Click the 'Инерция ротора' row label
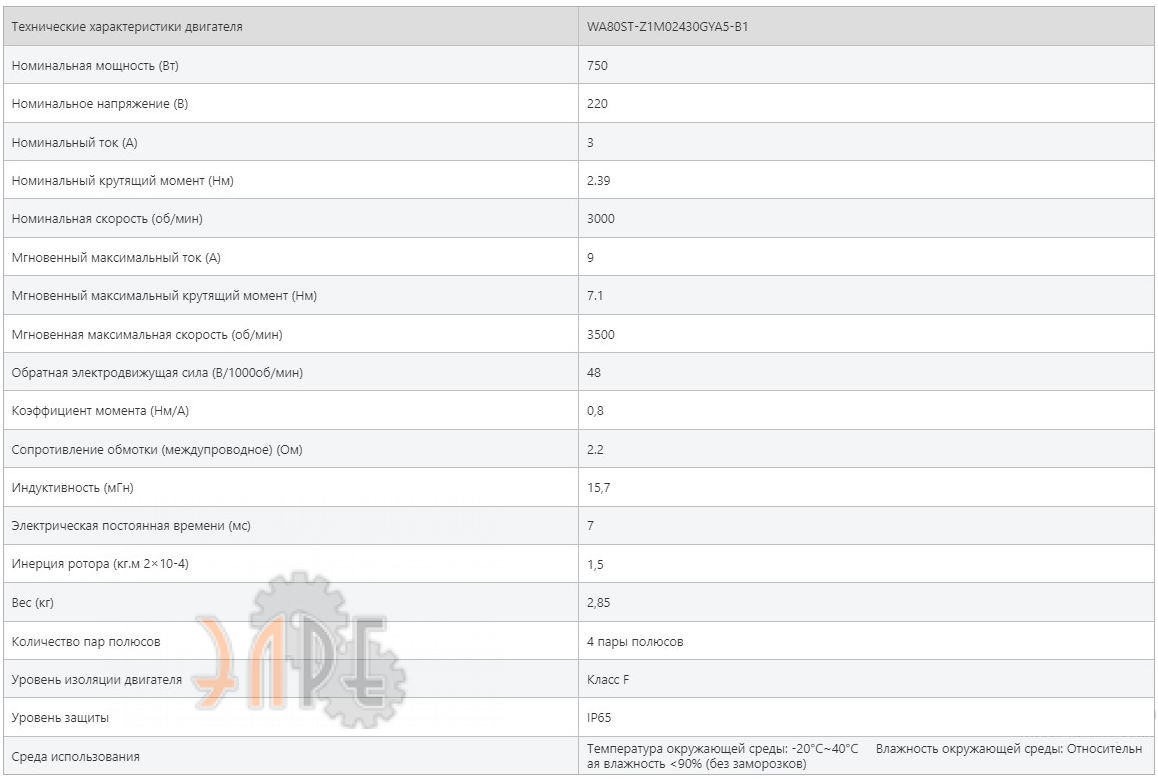The width and height of the screenshot is (1158, 779). click(100, 564)
